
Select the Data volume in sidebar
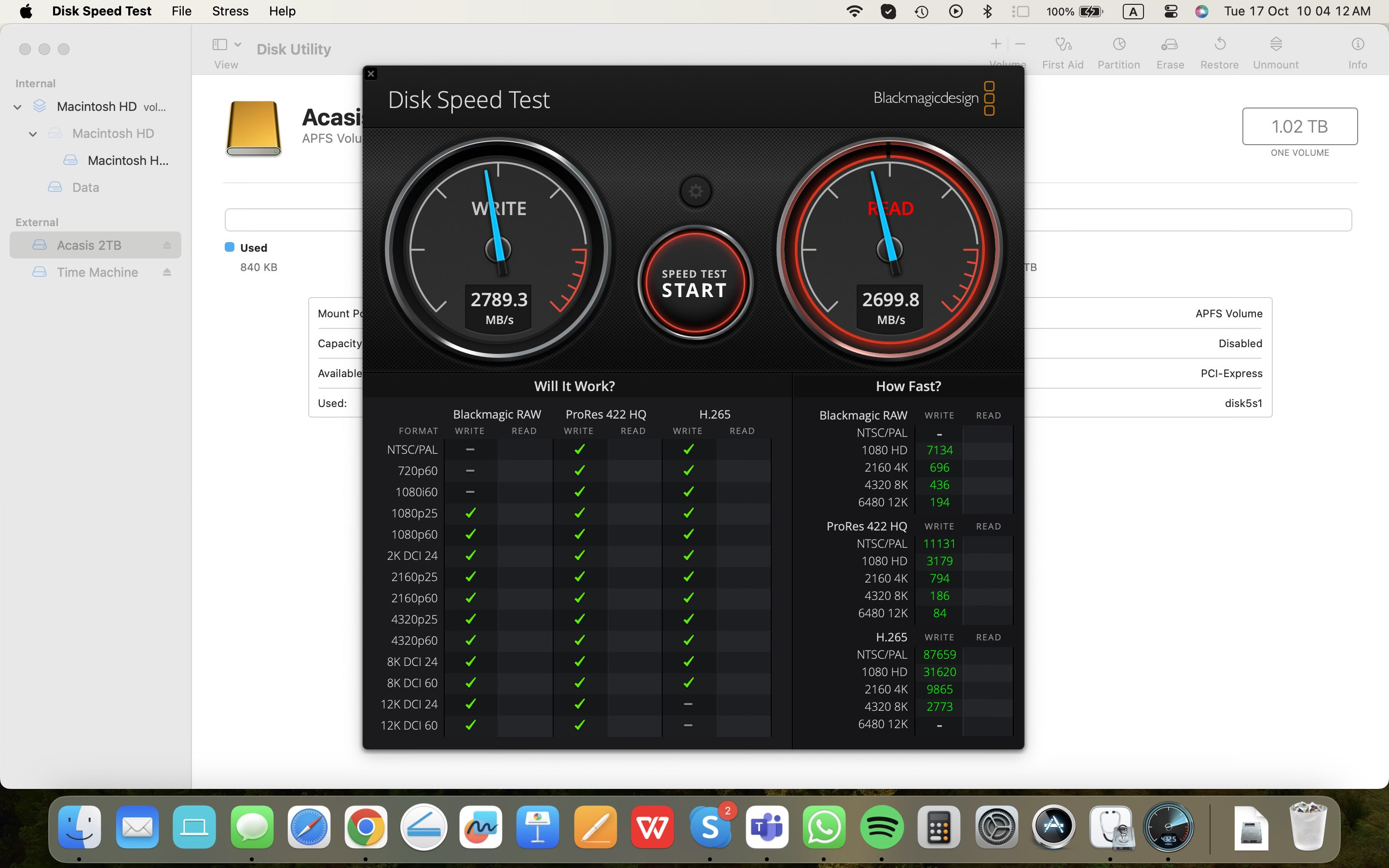(x=85, y=187)
